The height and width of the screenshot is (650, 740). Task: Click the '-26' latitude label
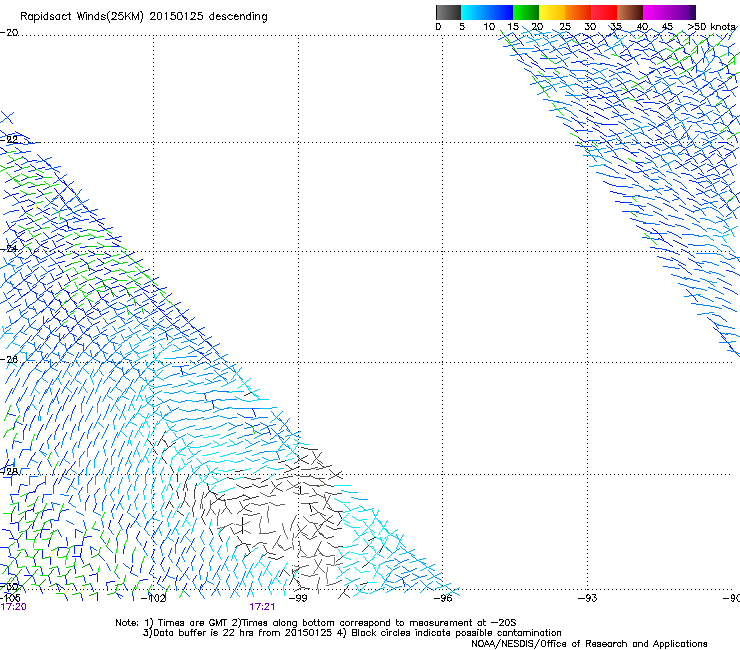pyautogui.click(x=9, y=360)
